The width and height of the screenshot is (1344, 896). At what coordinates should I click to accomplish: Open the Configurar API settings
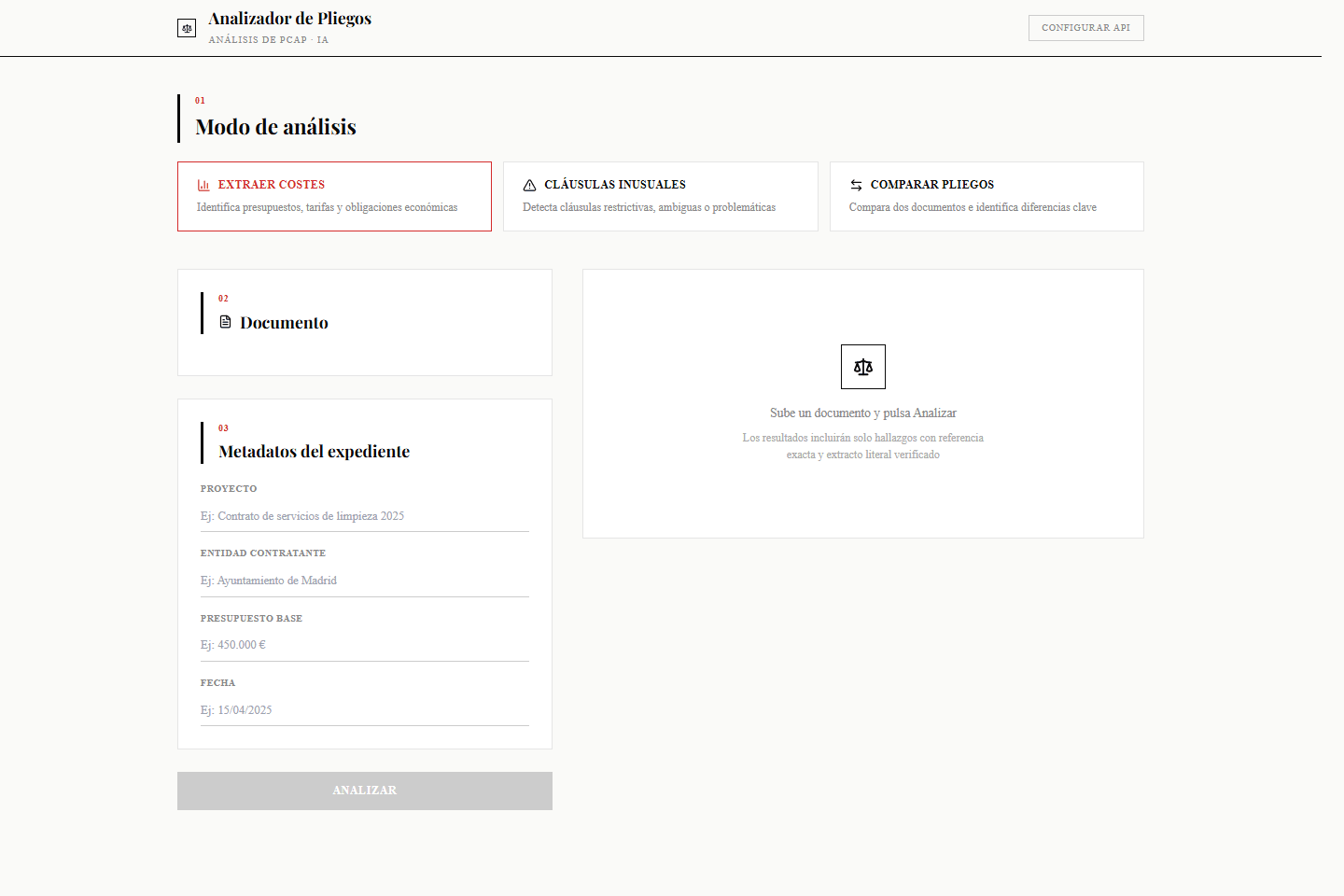(x=1086, y=28)
